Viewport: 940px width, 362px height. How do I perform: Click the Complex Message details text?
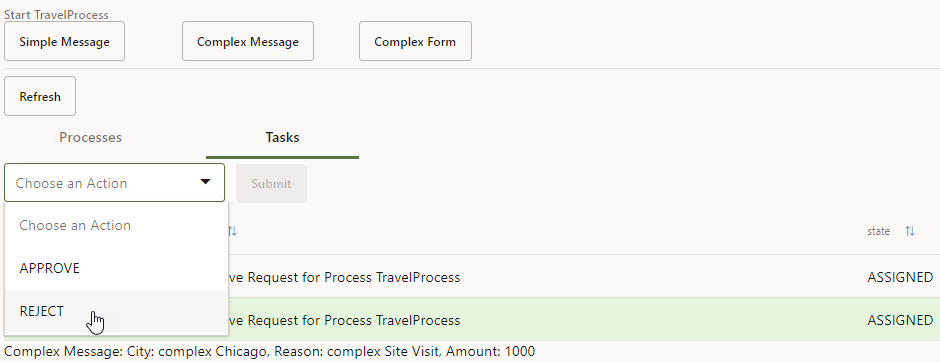pos(269,351)
